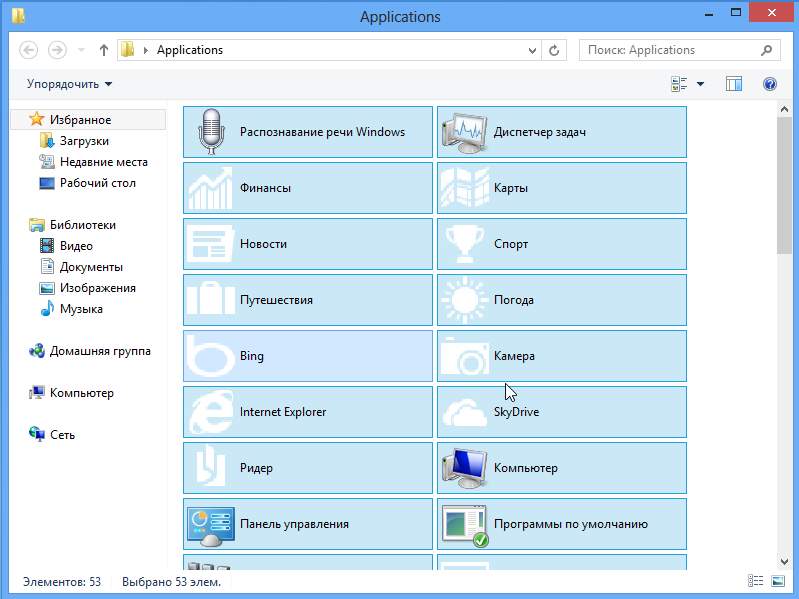
Task: Select Загрузки in the navigation pane
Action: click(84, 141)
